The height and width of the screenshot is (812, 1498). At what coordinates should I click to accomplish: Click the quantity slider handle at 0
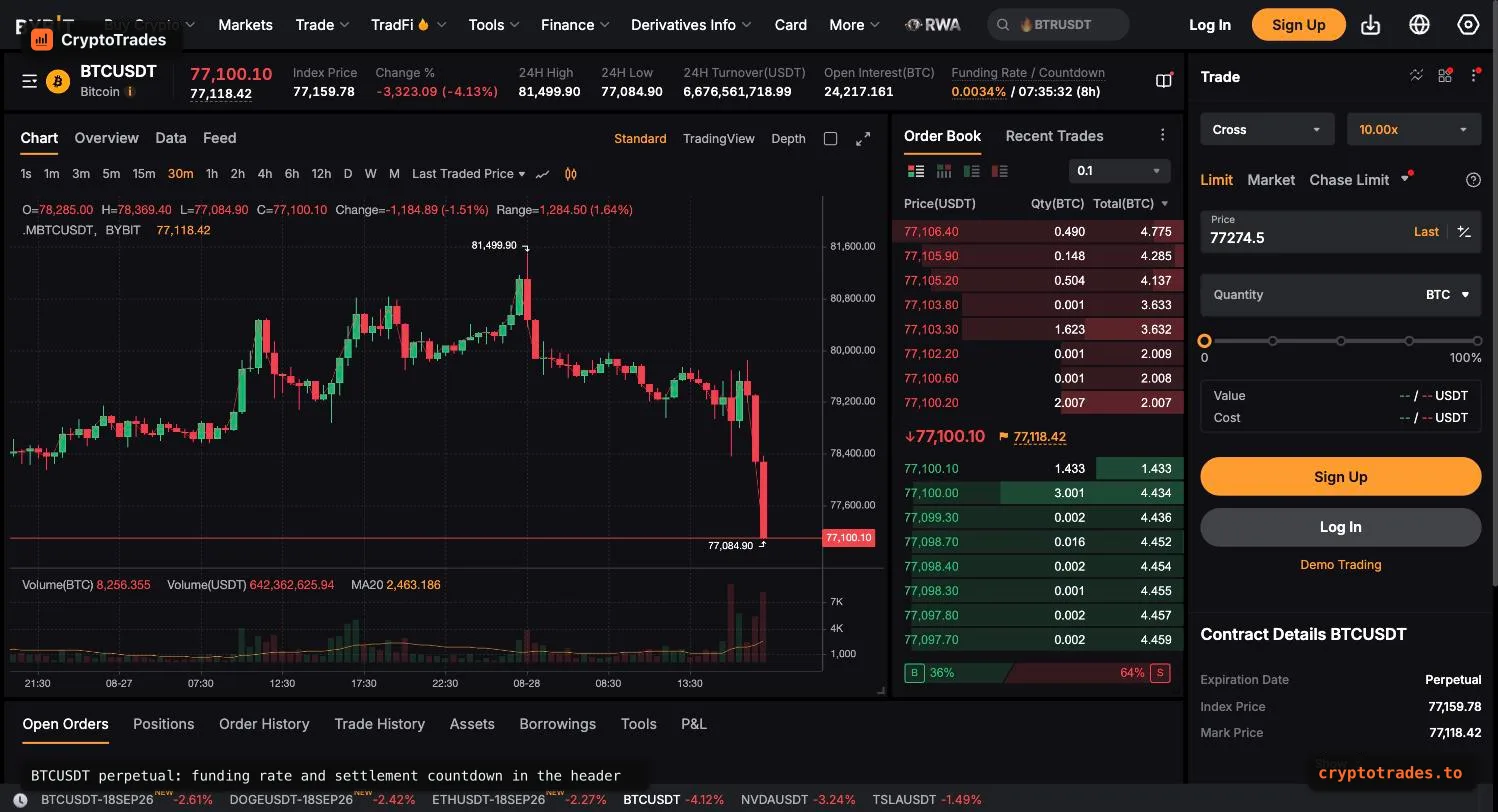pyautogui.click(x=1204, y=341)
